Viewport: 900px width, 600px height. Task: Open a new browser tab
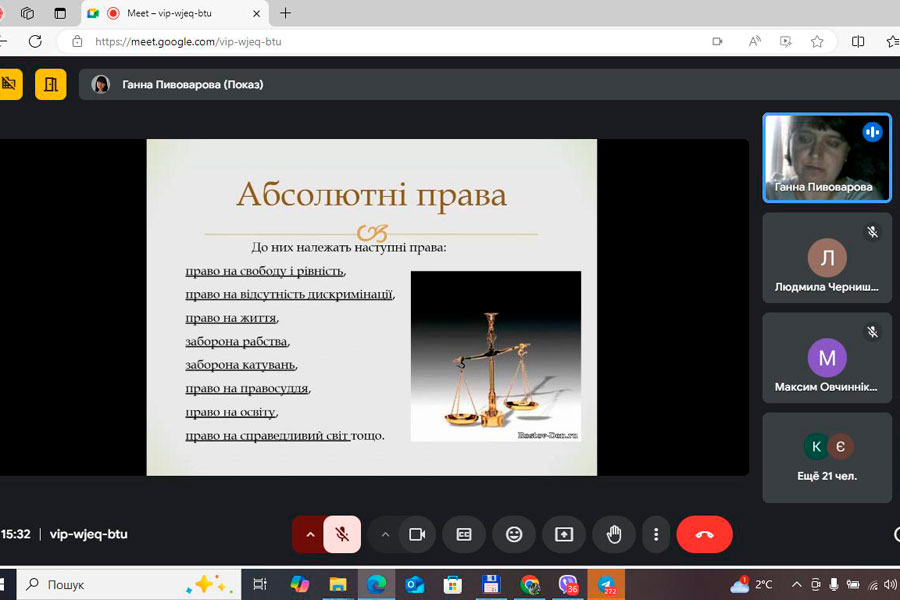click(285, 13)
